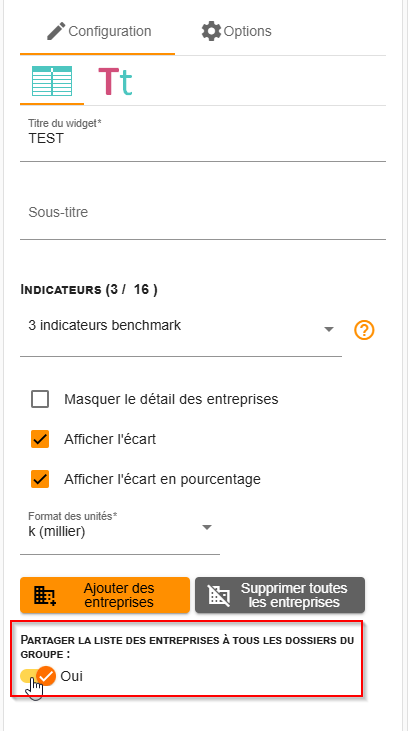This screenshot has width=408, height=731.
Task: Select the Configuration tab
Action: (x=99, y=31)
